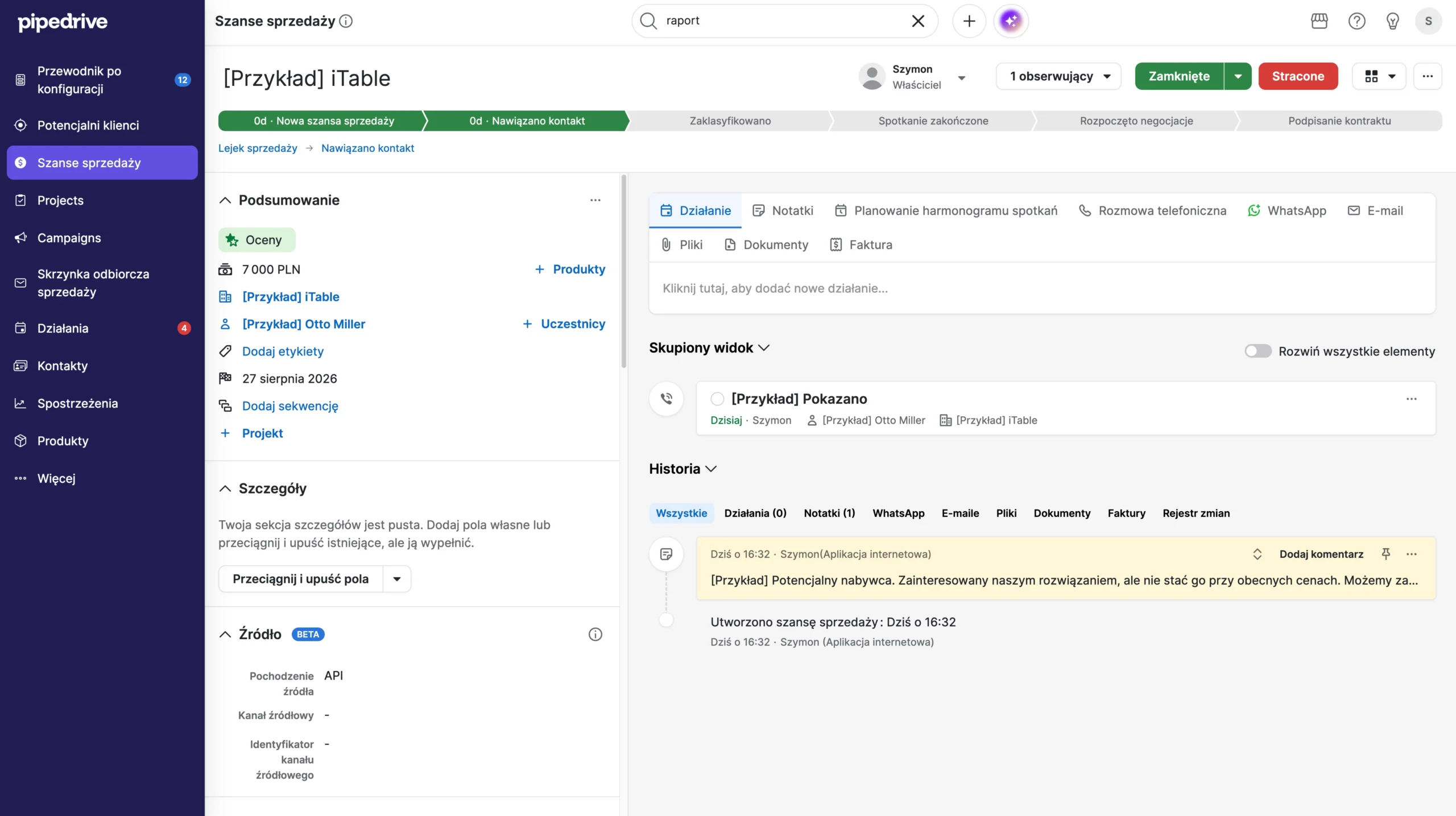Open the deal more options ellipsis
Viewport: 1456px width, 816px height.
pos(1428,76)
